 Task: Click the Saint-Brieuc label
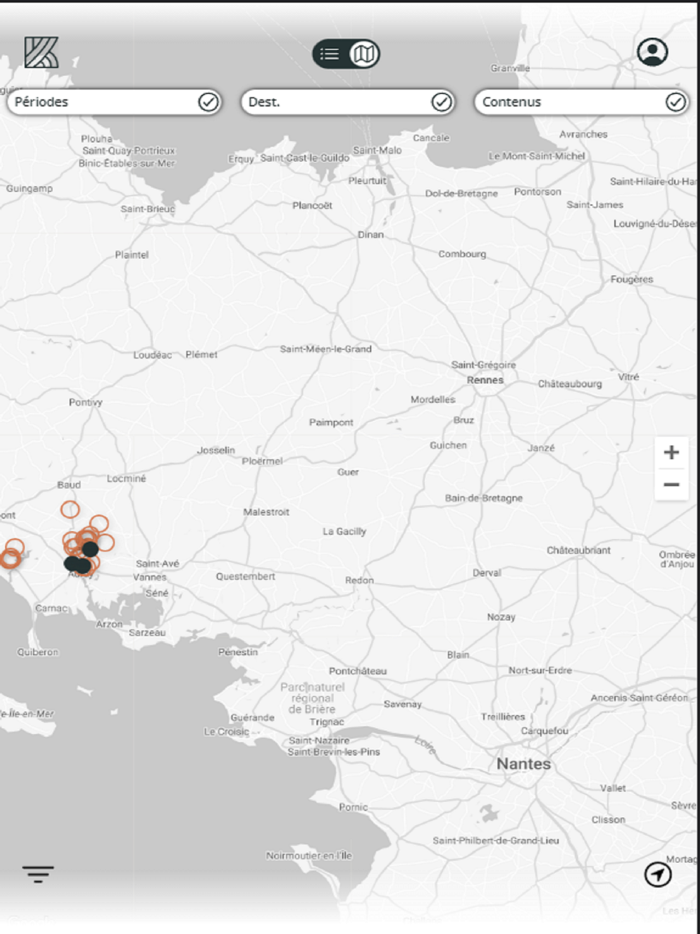tap(148, 209)
